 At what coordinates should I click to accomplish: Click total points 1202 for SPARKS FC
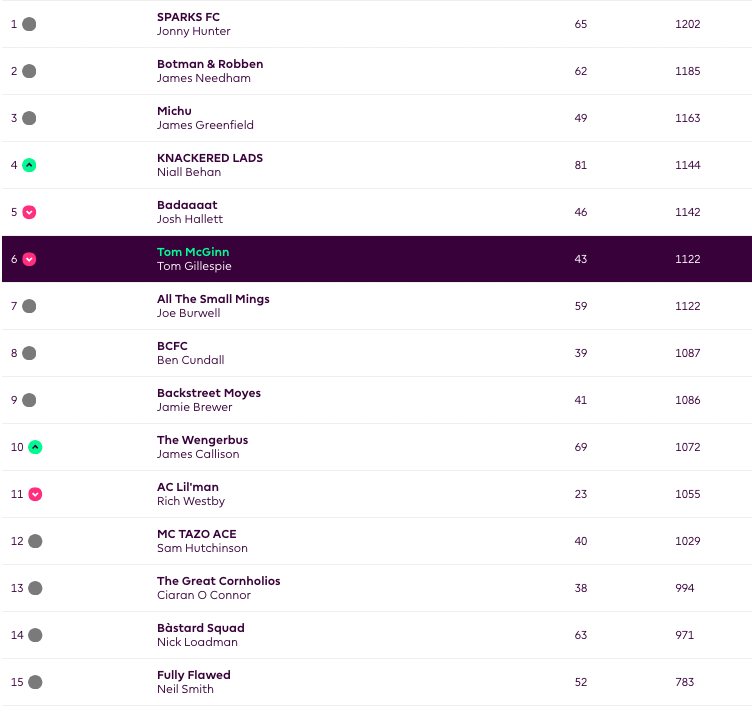point(687,24)
